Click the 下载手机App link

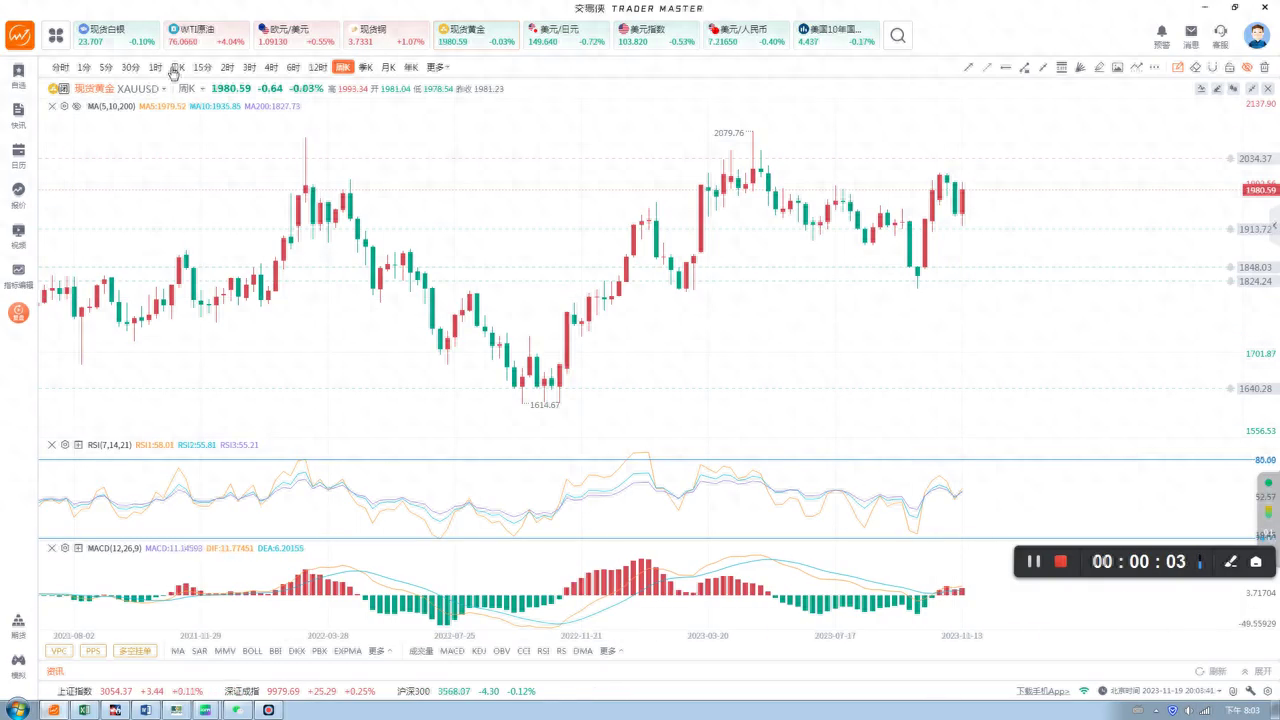pos(1043,691)
